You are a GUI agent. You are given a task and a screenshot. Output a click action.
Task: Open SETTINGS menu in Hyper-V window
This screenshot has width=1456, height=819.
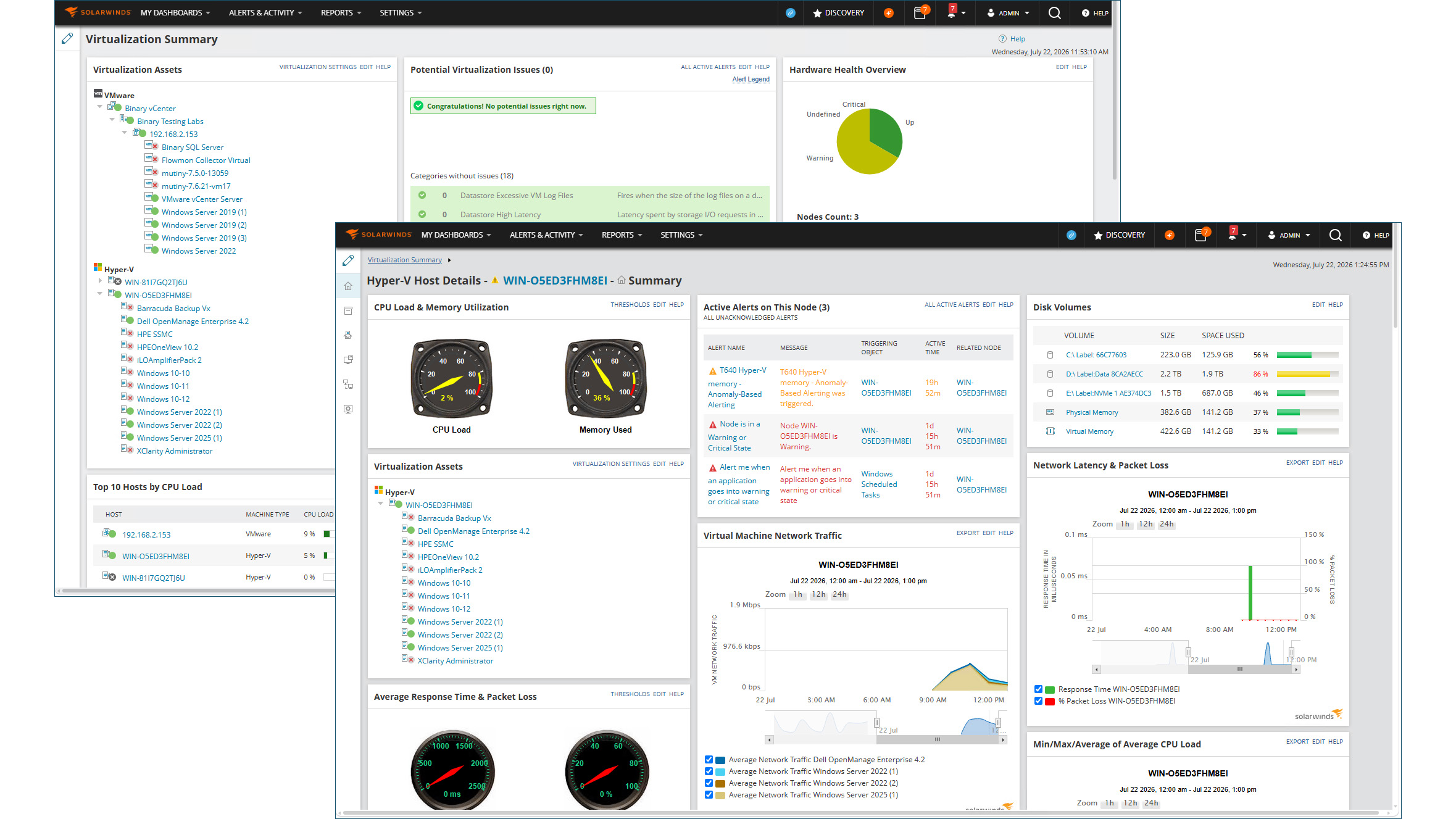pyautogui.click(x=681, y=235)
